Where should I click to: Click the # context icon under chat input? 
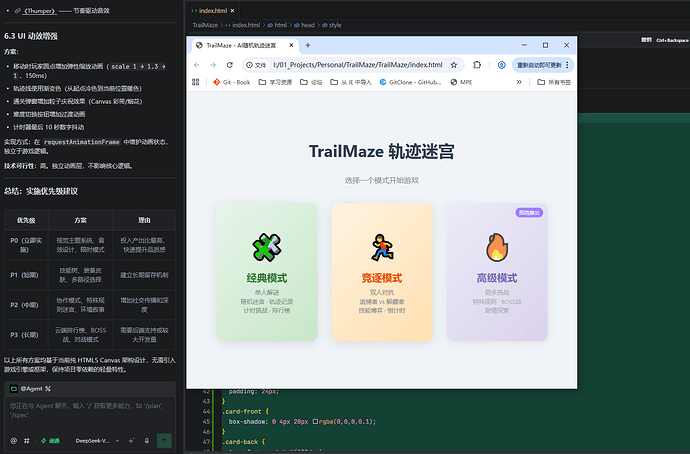coord(27,440)
